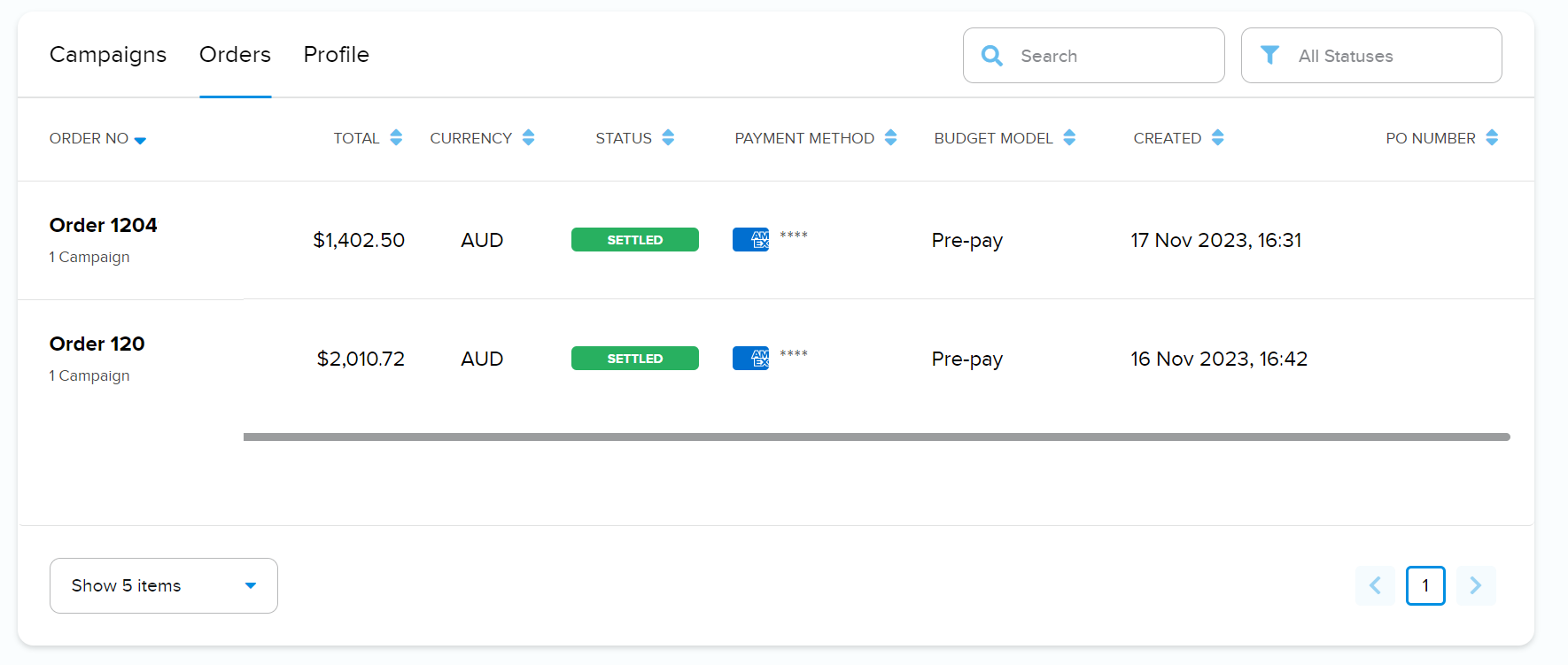Open the All Statuses filter dropdown
This screenshot has height=665, width=1568.
tap(1371, 56)
